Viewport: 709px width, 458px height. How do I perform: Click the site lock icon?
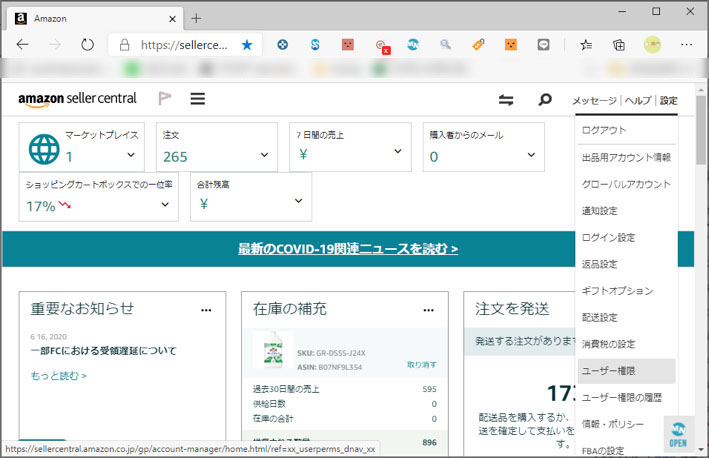pos(124,45)
